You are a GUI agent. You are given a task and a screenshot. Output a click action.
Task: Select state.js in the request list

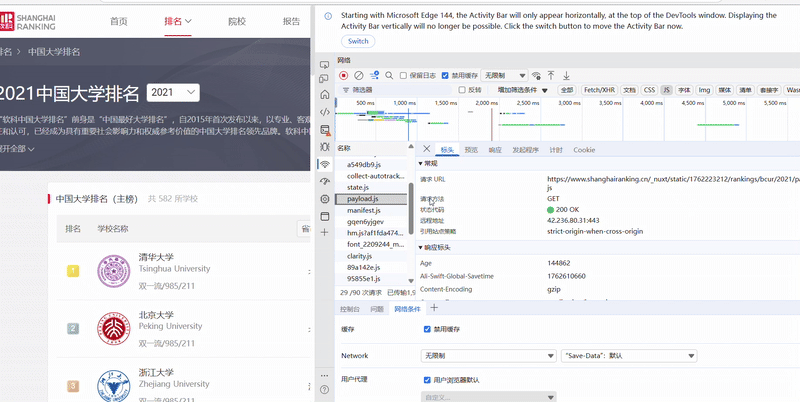[x=371, y=188]
